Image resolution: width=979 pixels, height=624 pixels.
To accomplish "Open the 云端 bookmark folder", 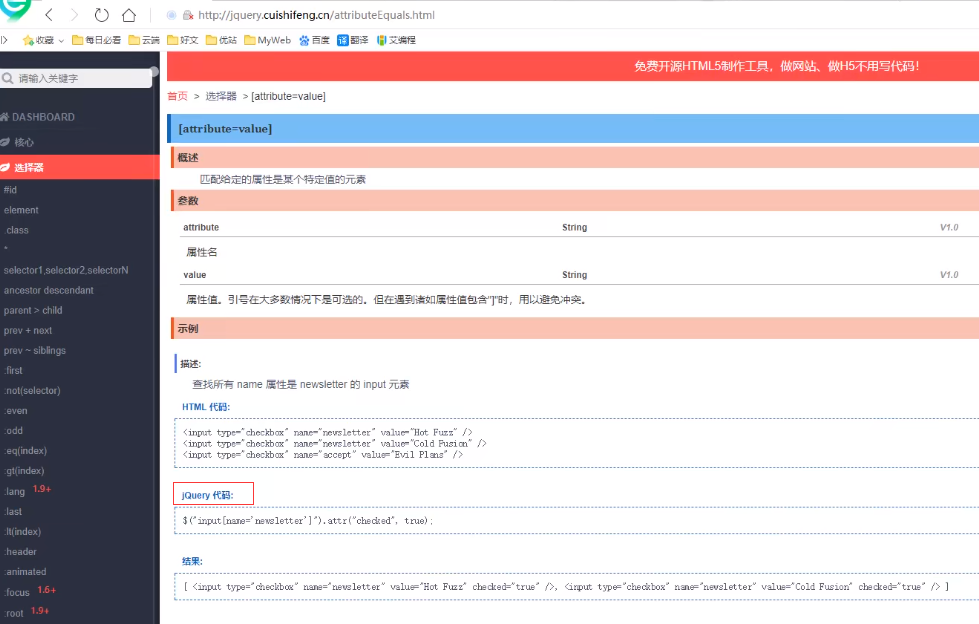I will [144, 40].
